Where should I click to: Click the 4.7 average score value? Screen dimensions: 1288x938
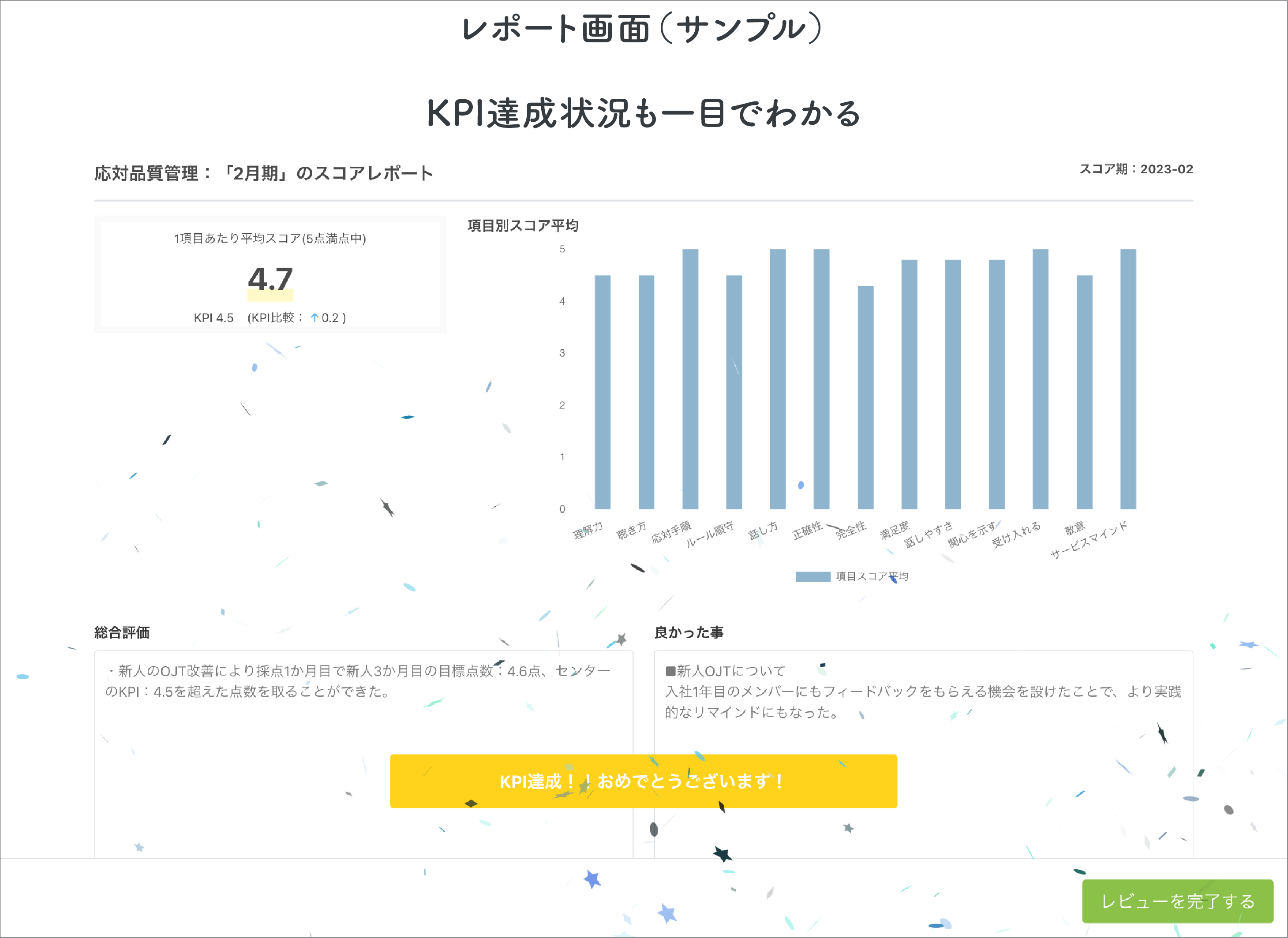tap(270, 279)
